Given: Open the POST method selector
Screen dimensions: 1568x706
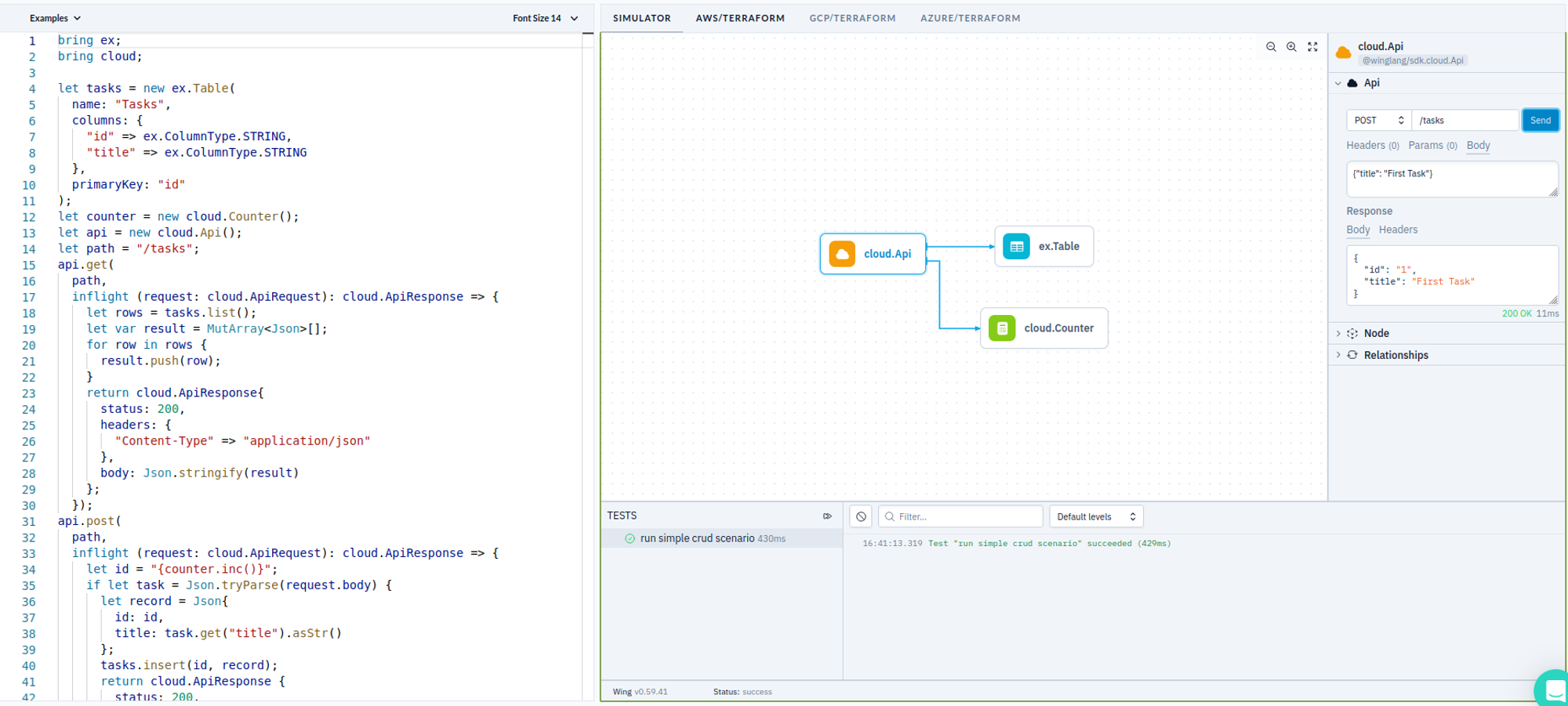Looking at the screenshot, I should (x=1378, y=121).
